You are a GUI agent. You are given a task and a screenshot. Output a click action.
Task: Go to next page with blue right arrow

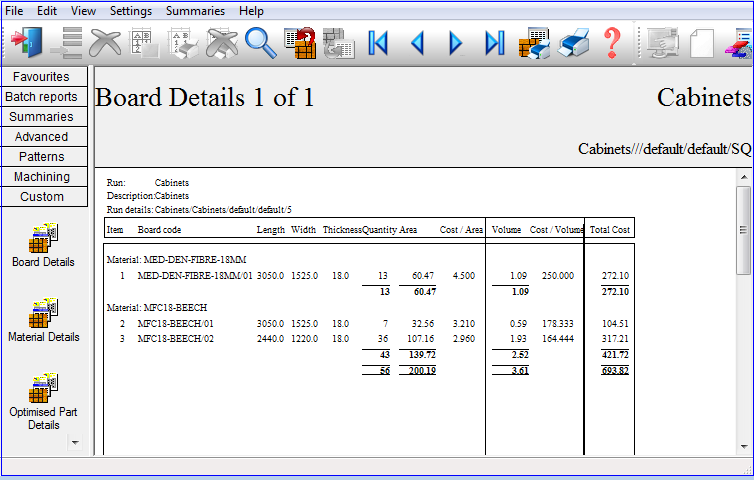click(455, 43)
